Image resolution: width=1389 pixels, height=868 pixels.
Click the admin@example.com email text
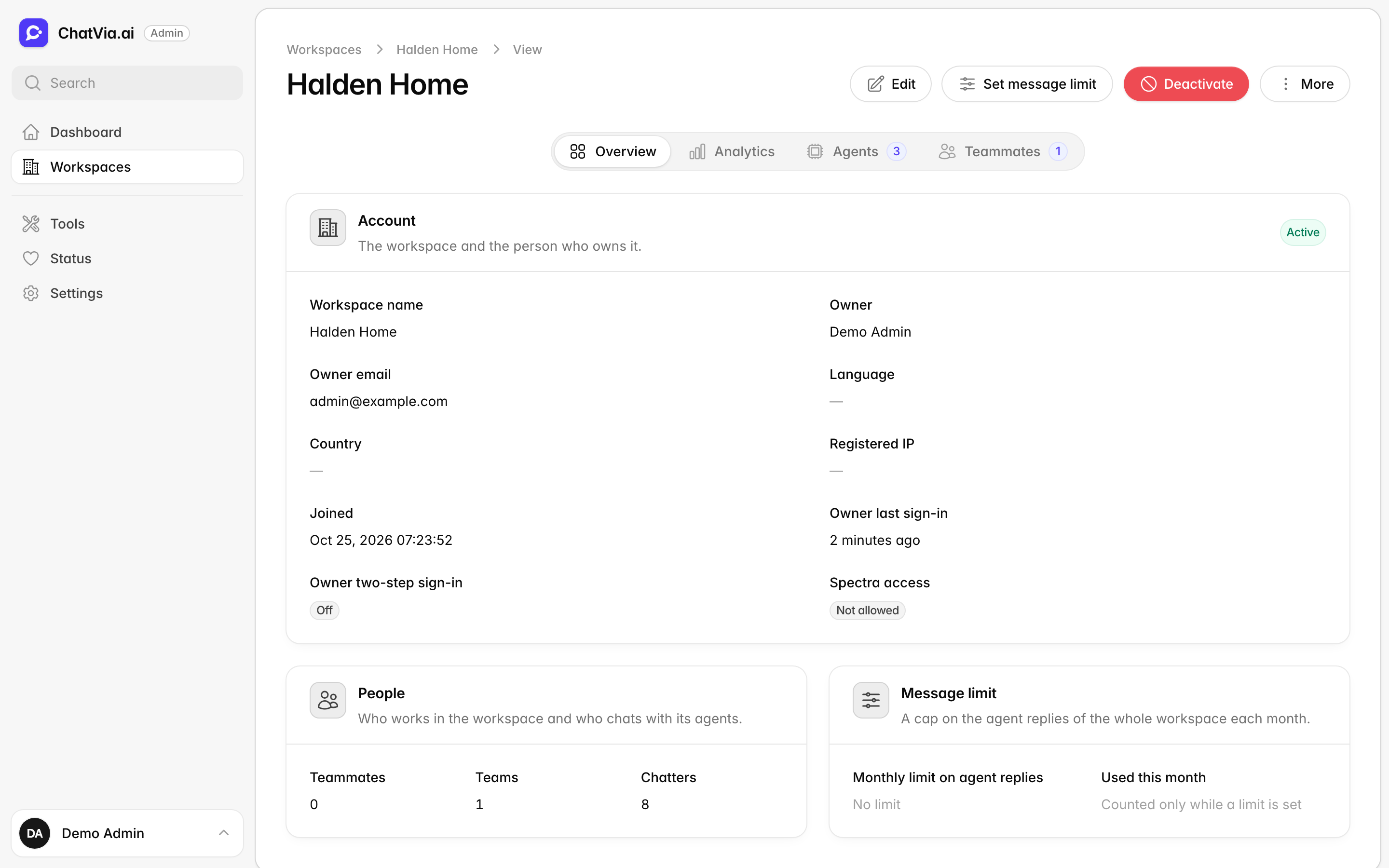(x=378, y=401)
